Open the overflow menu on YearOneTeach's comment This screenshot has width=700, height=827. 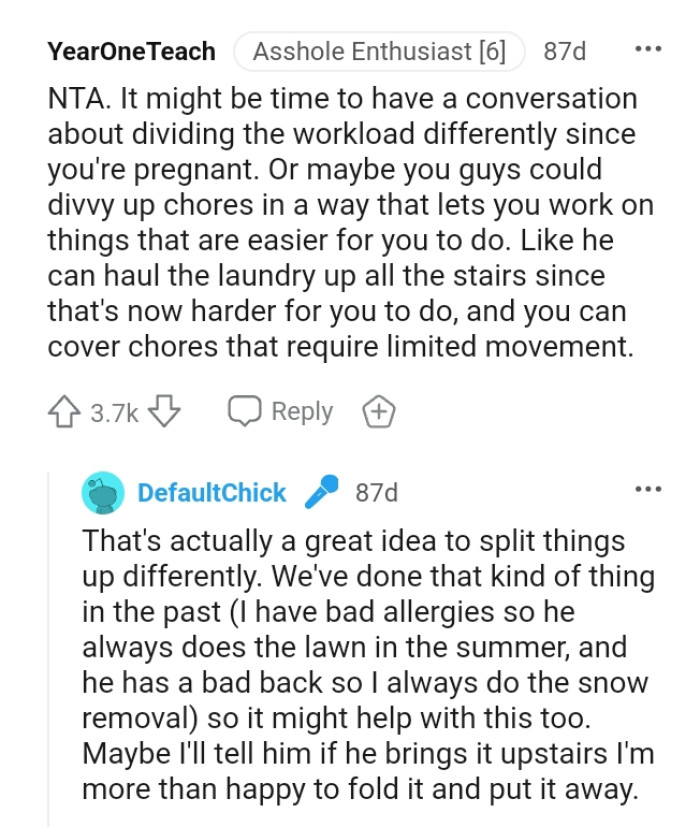648,49
